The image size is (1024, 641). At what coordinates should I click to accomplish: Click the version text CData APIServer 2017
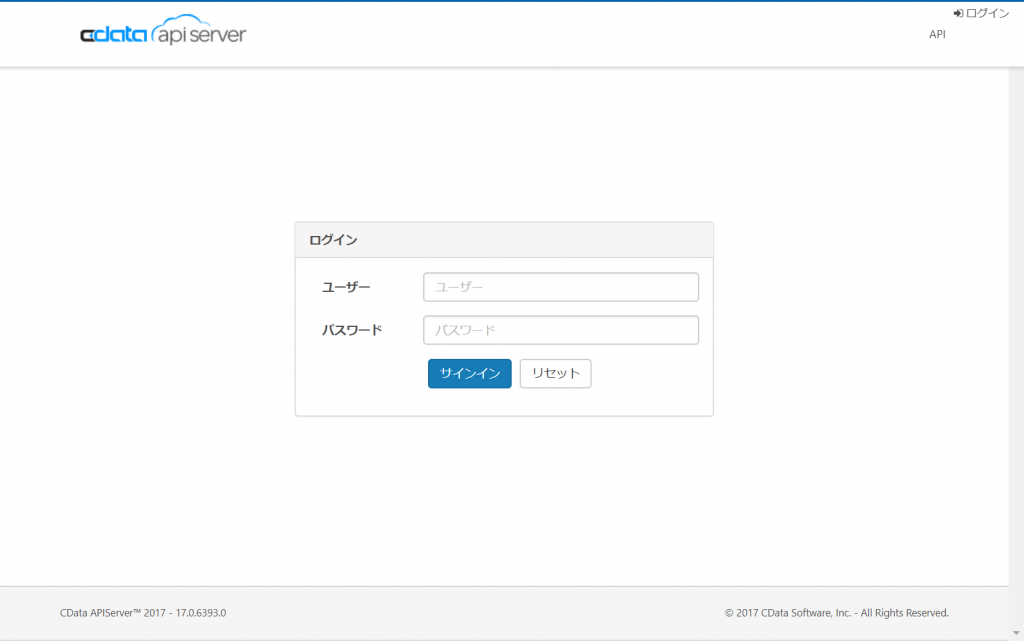pyautogui.click(x=143, y=613)
